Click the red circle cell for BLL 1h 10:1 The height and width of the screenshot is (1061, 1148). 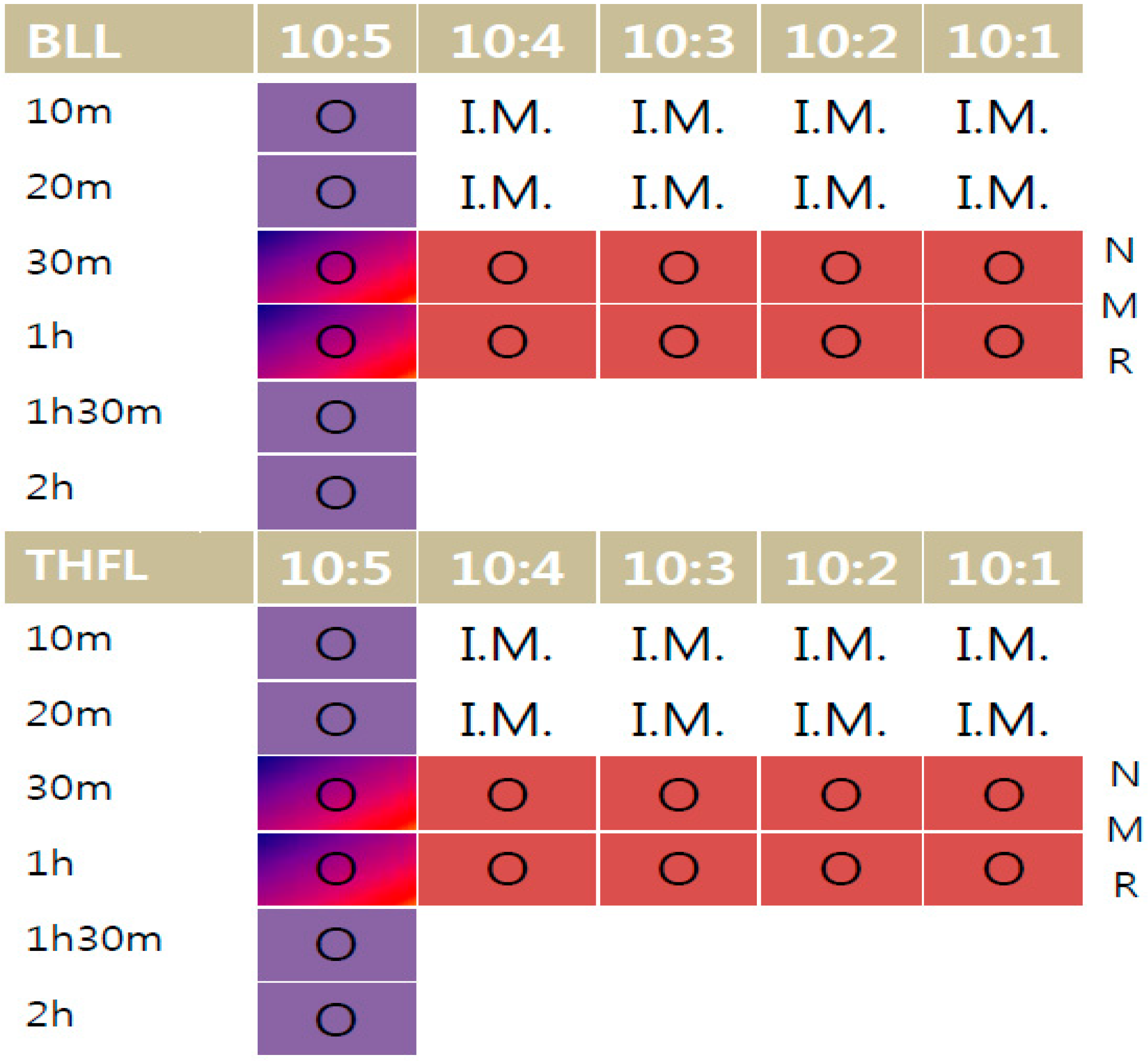click(x=1003, y=342)
